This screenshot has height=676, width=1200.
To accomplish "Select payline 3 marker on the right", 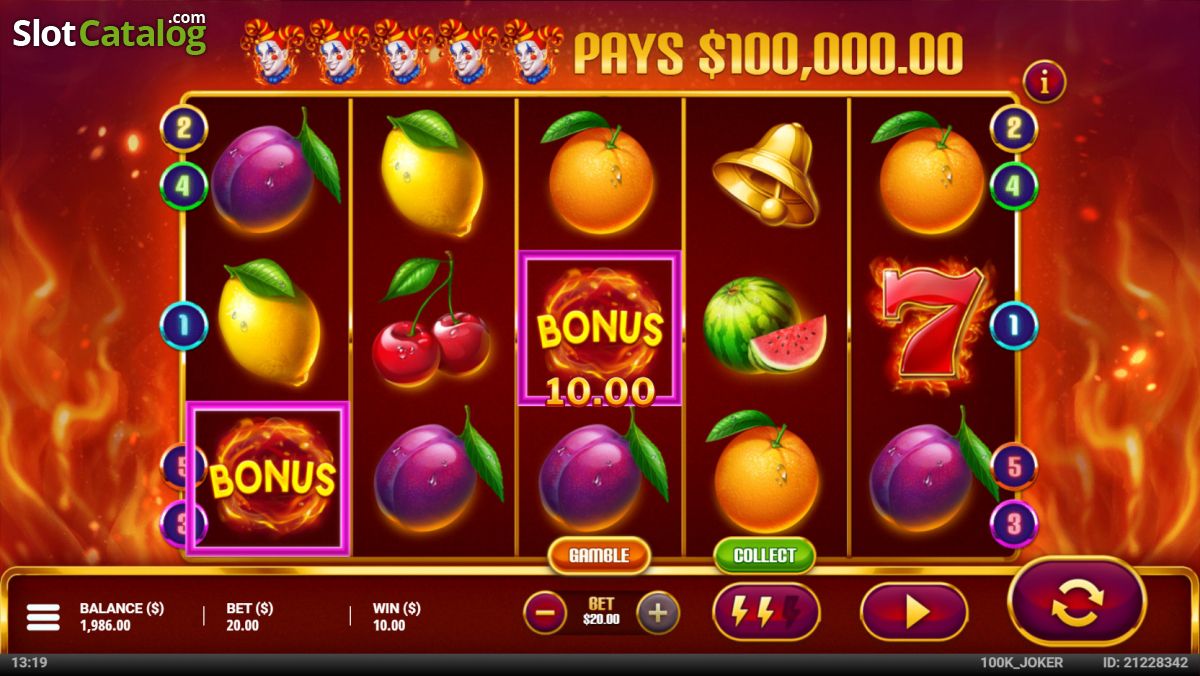I will (1014, 524).
